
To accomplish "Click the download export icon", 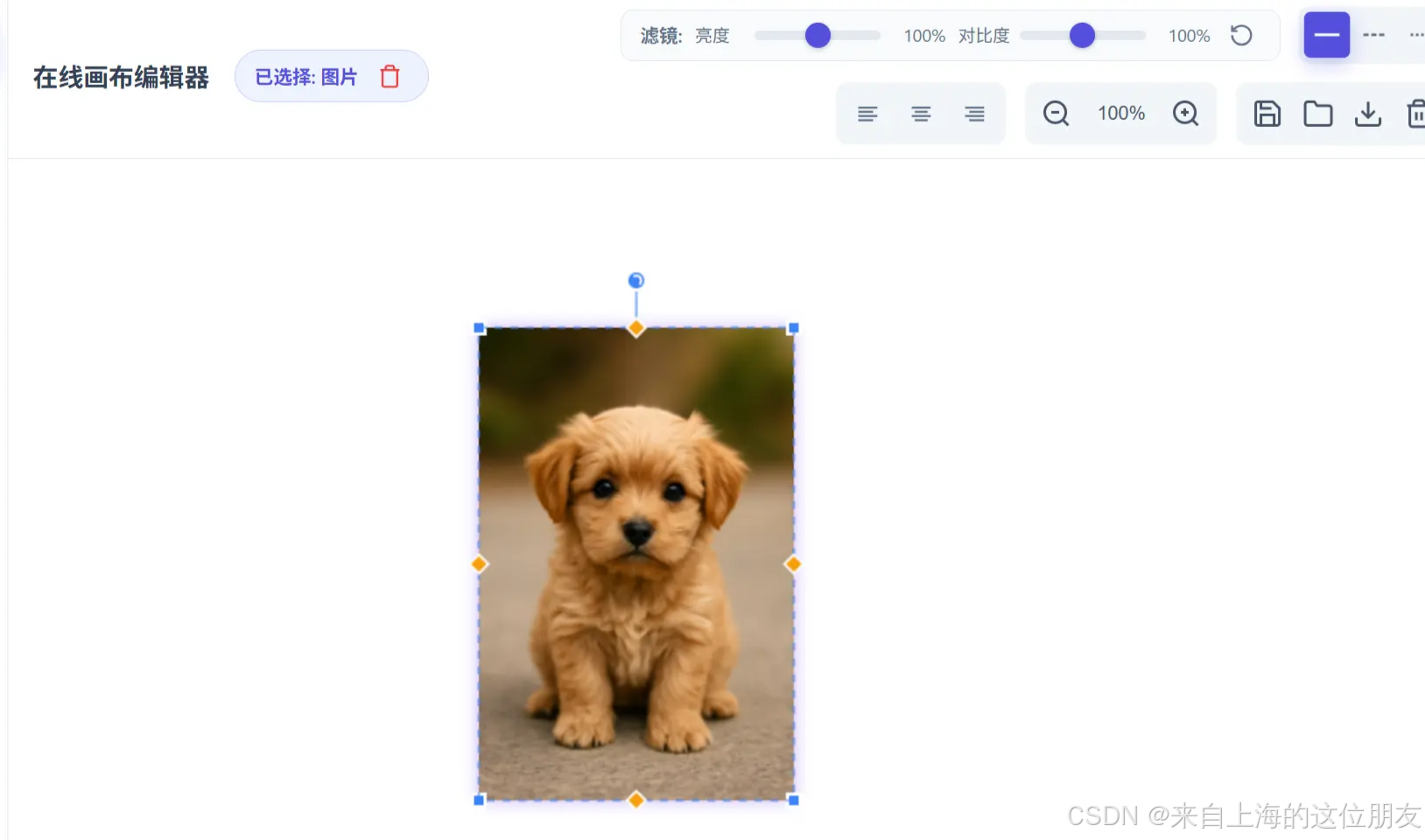I will (1368, 113).
